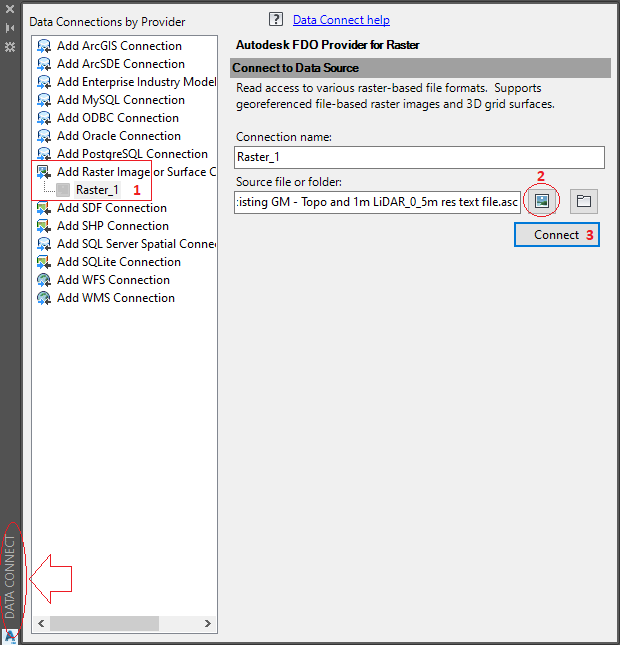Image resolution: width=620 pixels, height=645 pixels.
Task: Select Add SQLite Connection
Action: point(119,262)
